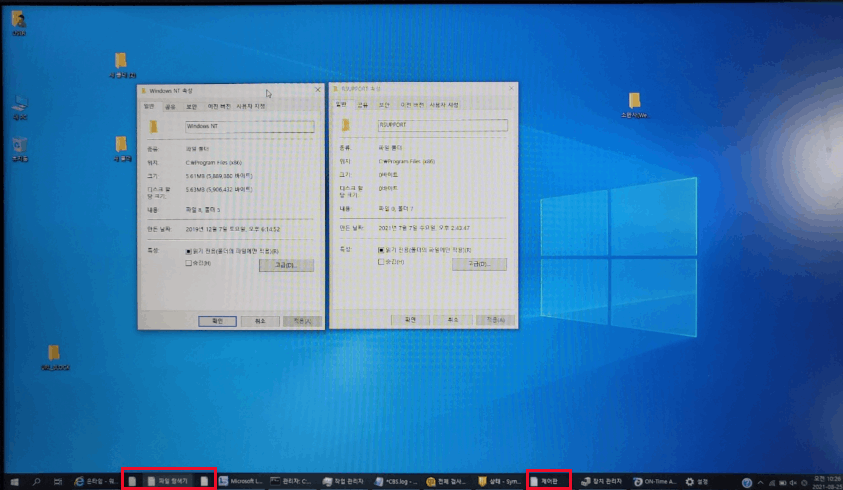This screenshot has height=490, width=843.
Task: Close the Windows NT properties dialog
Action: (317, 90)
